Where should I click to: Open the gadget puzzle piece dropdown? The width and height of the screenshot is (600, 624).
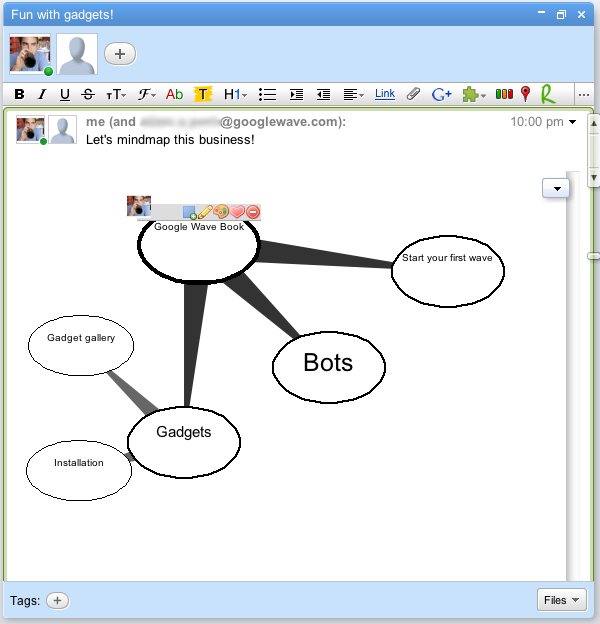[474, 95]
